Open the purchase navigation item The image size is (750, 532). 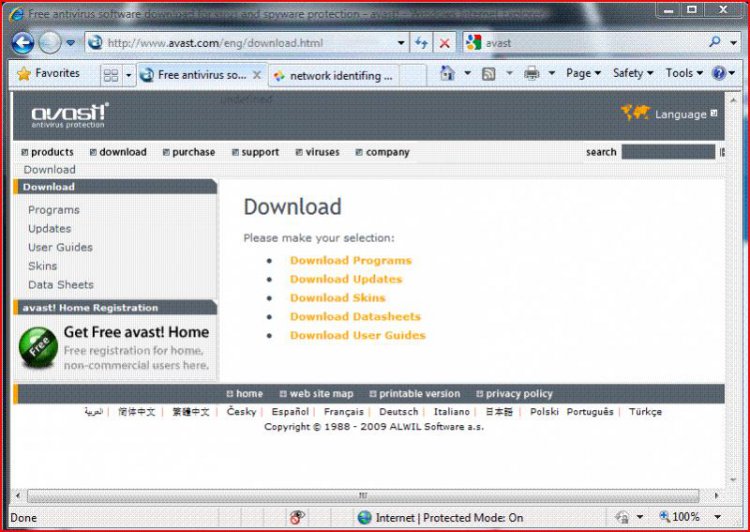[189, 152]
